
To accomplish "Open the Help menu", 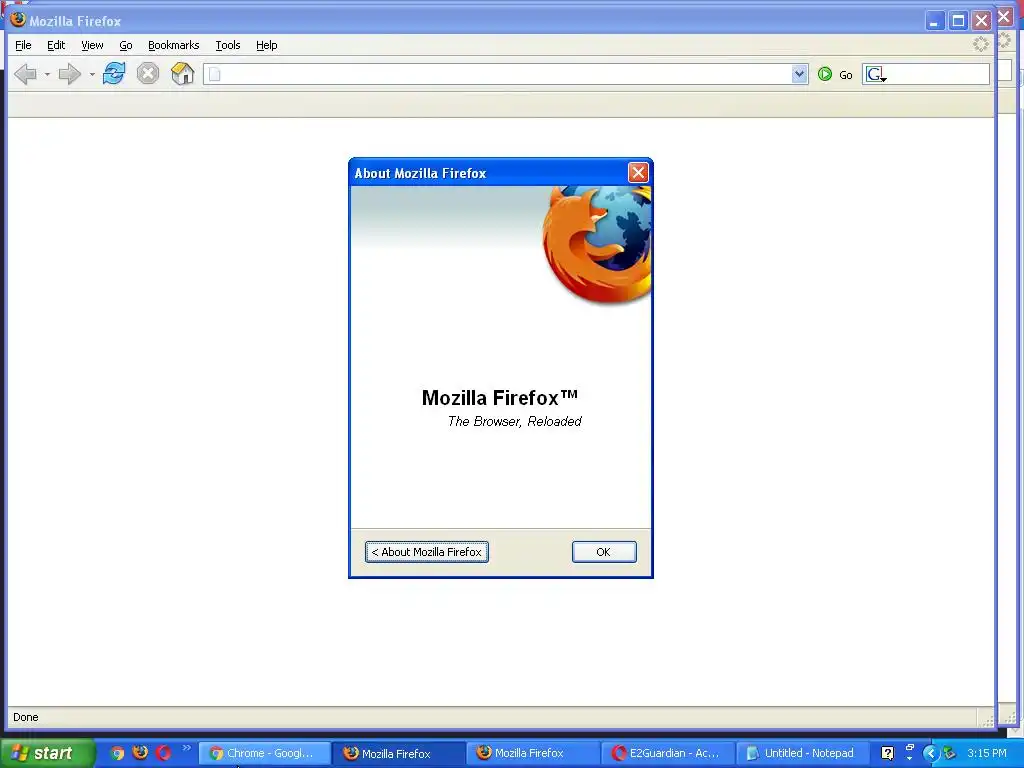I will point(266,45).
